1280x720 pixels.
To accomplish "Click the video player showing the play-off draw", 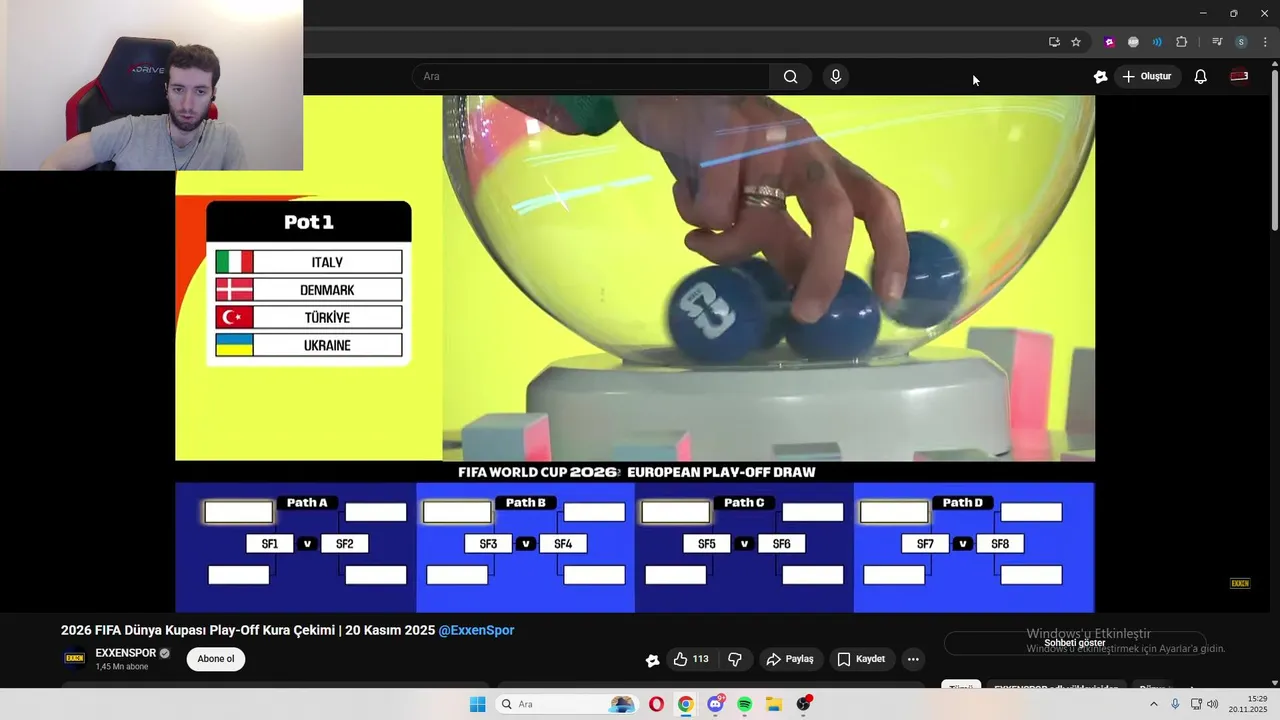I will click(635, 353).
